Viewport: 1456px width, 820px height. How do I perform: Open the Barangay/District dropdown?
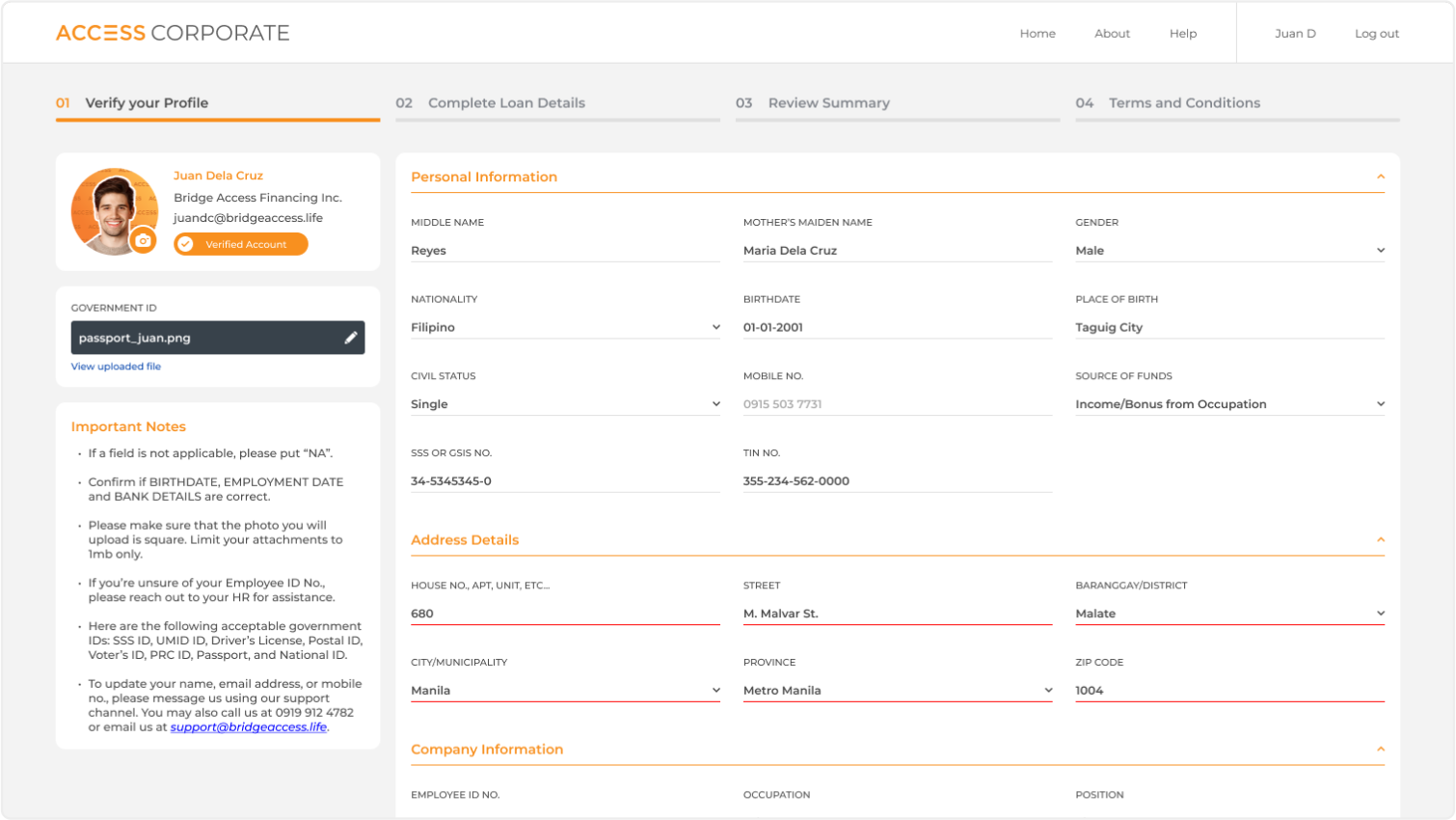(x=1229, y=614)
